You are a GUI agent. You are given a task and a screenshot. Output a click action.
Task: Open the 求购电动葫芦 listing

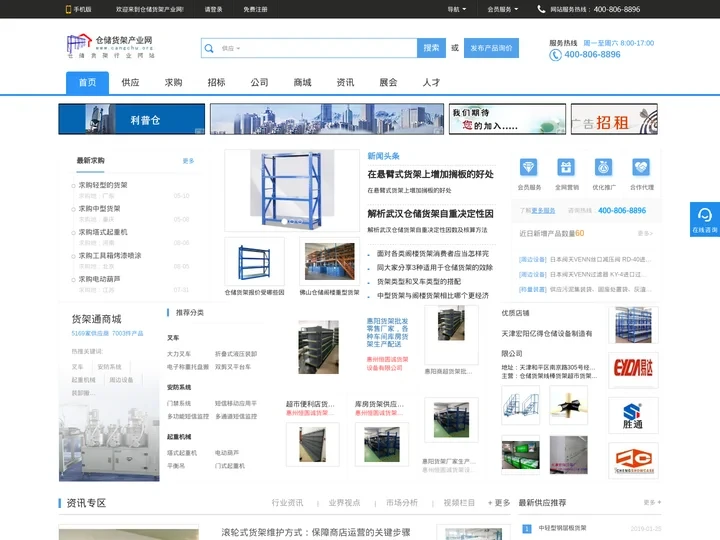point(99,279)
